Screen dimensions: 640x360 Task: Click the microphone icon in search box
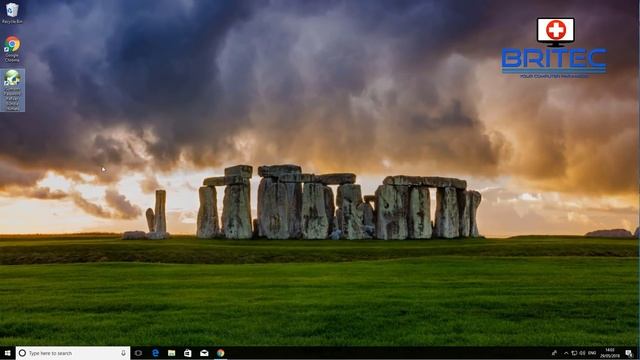click(x=123, y=353)
